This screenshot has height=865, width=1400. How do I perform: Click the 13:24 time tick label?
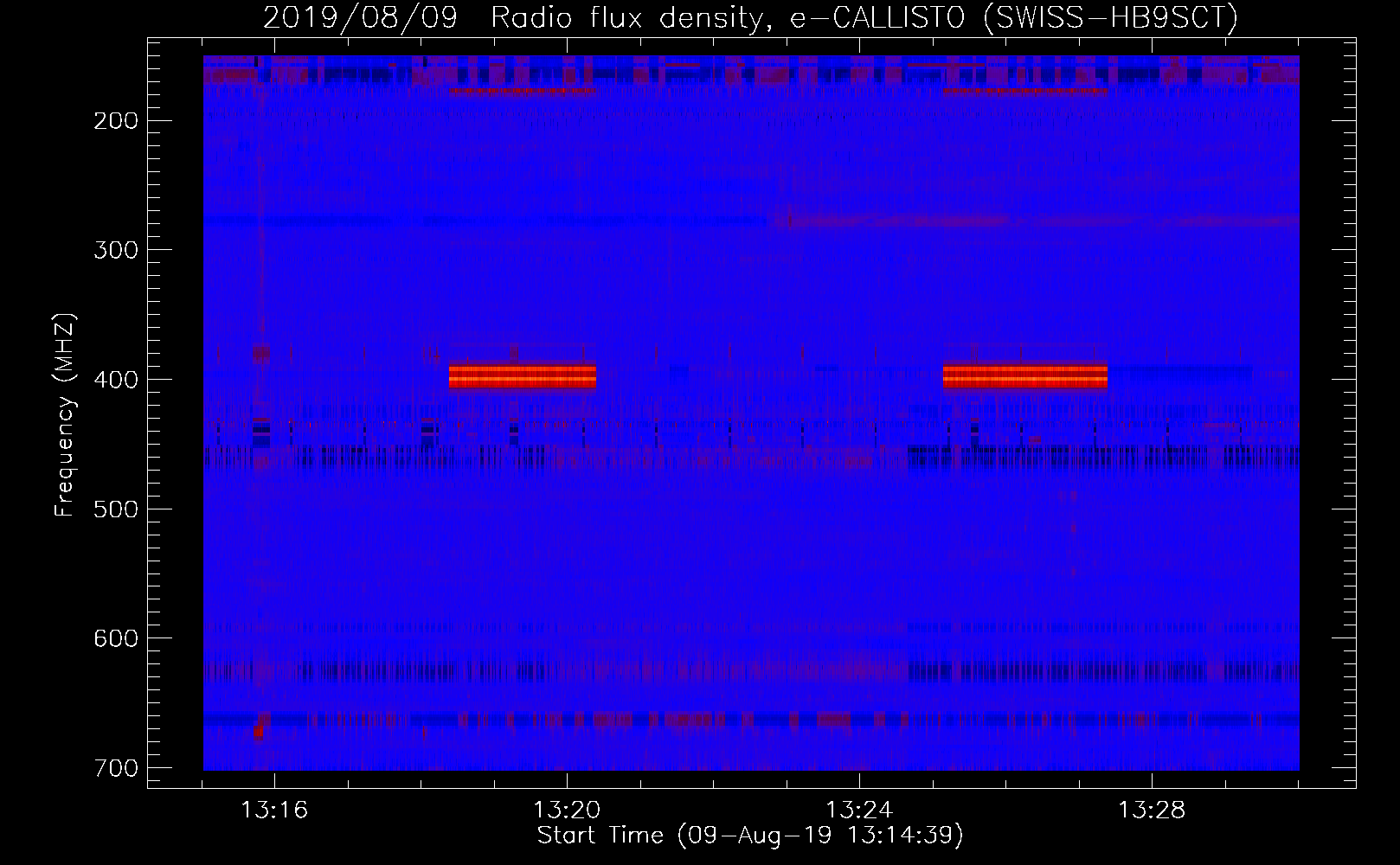coord(859,811)
